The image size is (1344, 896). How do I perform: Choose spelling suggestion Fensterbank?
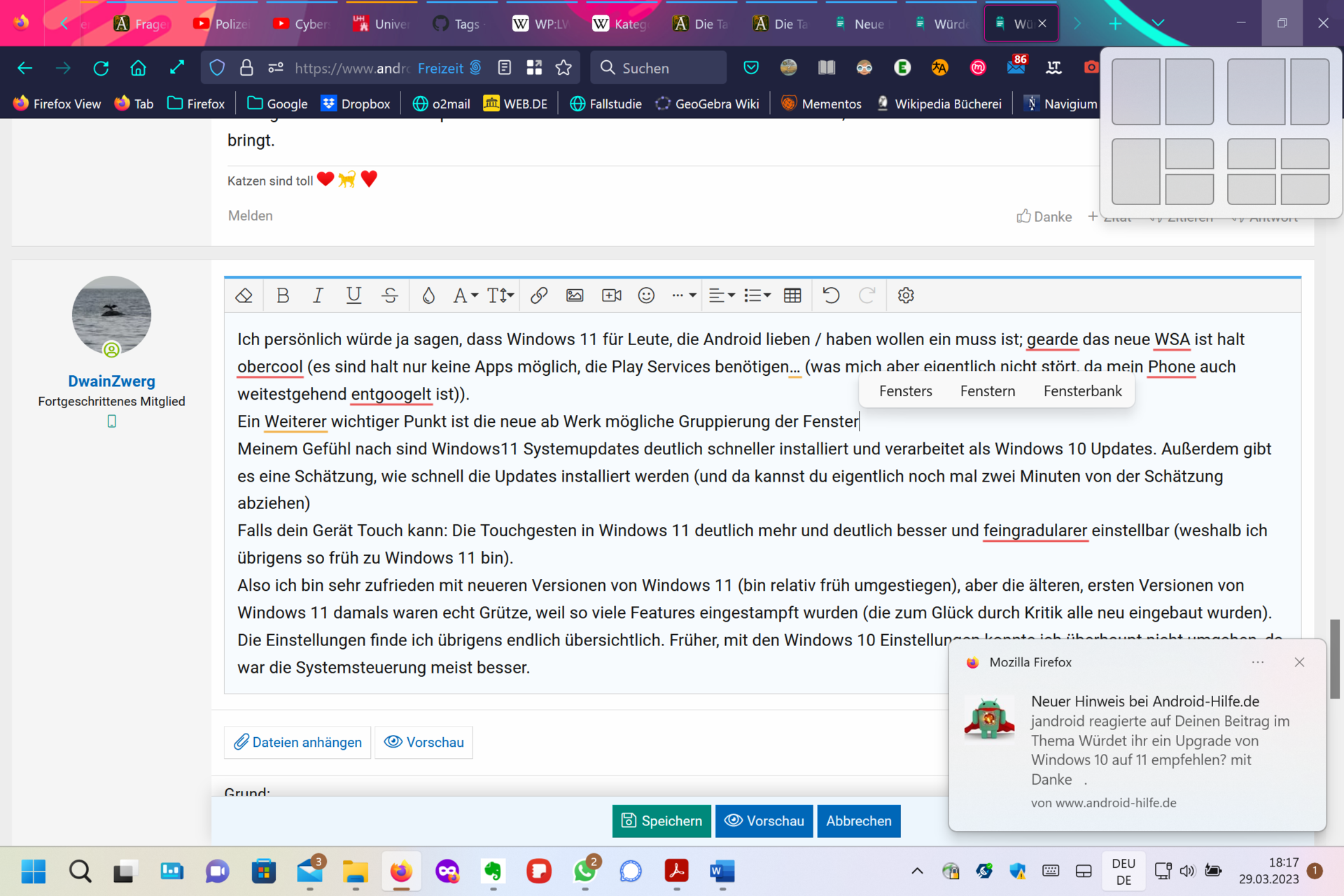click(x=1082, y=391)
